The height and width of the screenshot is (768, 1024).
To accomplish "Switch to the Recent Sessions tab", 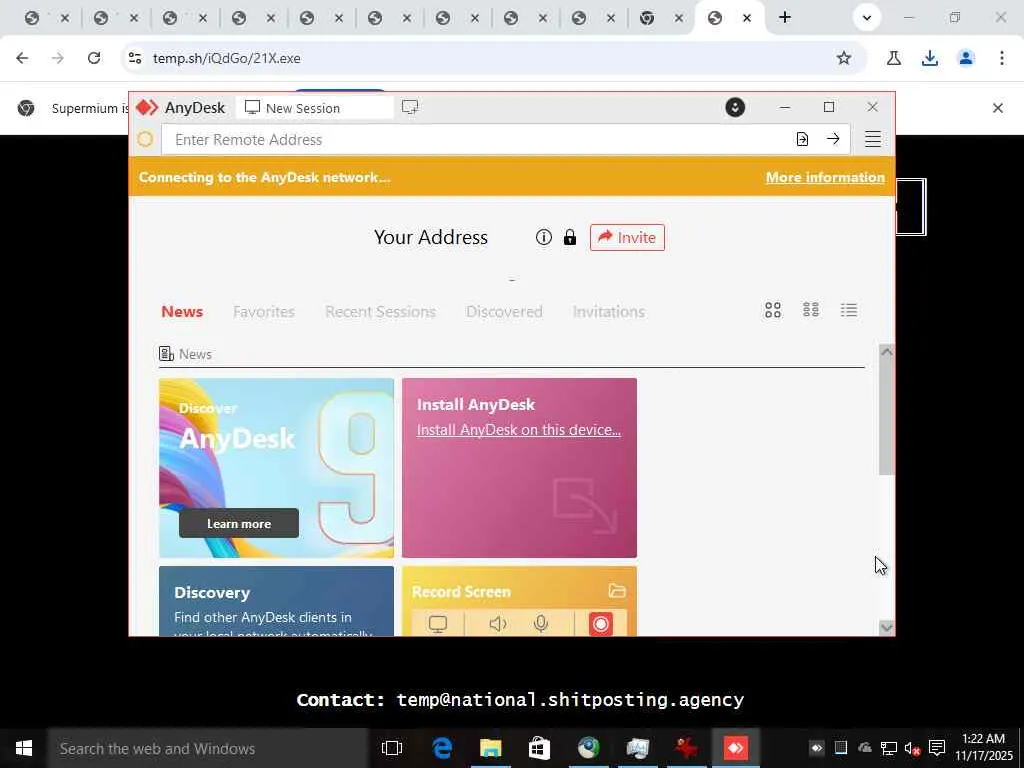I will 380,312.
